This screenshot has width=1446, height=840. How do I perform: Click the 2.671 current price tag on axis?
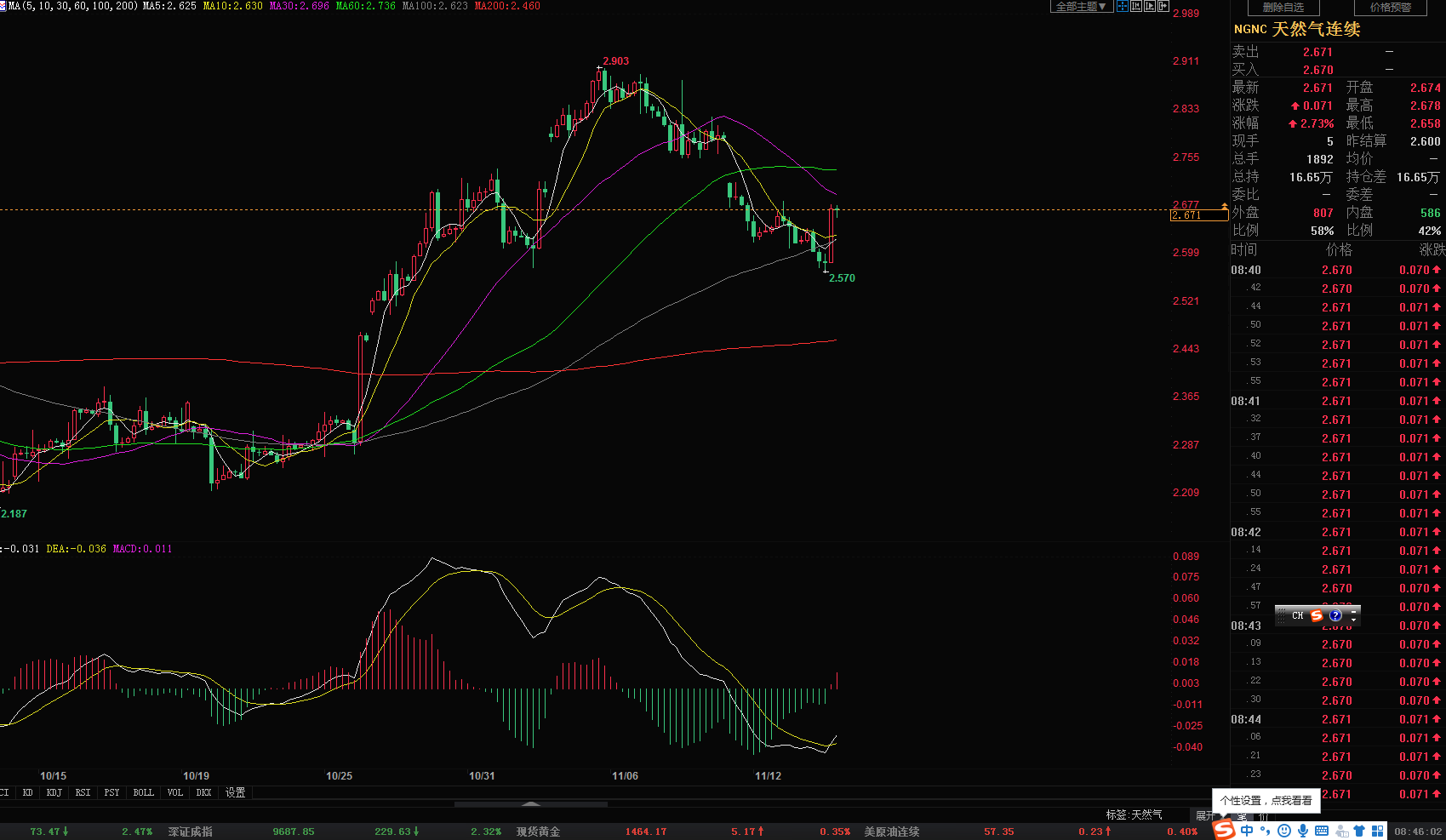point(1198,215)
